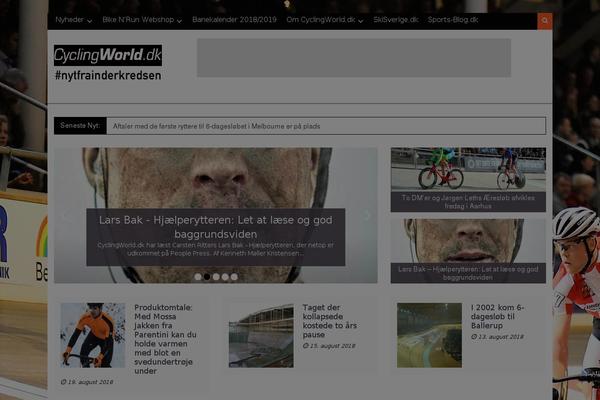
Task: Visit Sports-Blog.dk link in navbar
Action: pos(453,20)
